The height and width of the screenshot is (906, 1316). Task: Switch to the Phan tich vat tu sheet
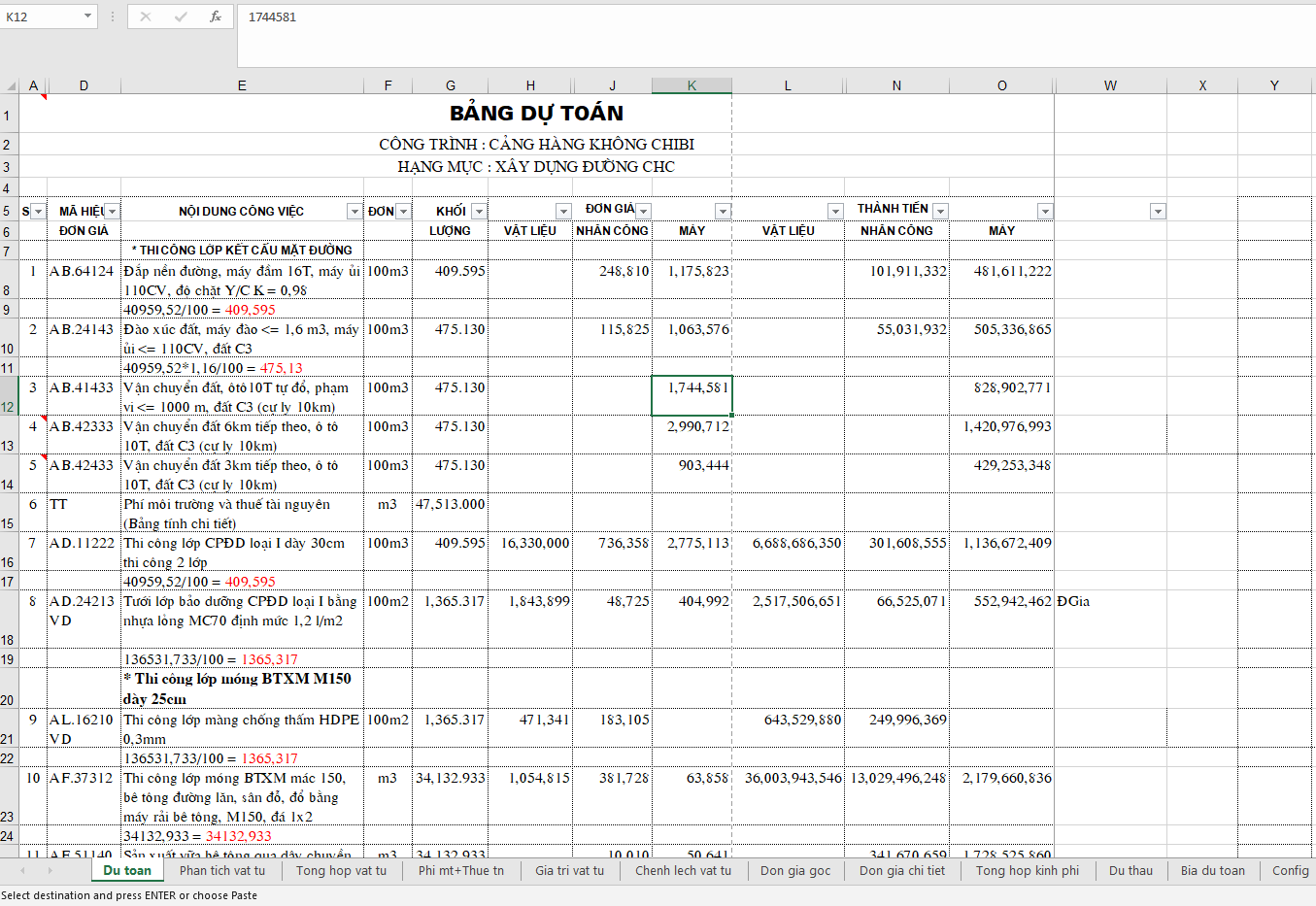click(x=221, y=871)
